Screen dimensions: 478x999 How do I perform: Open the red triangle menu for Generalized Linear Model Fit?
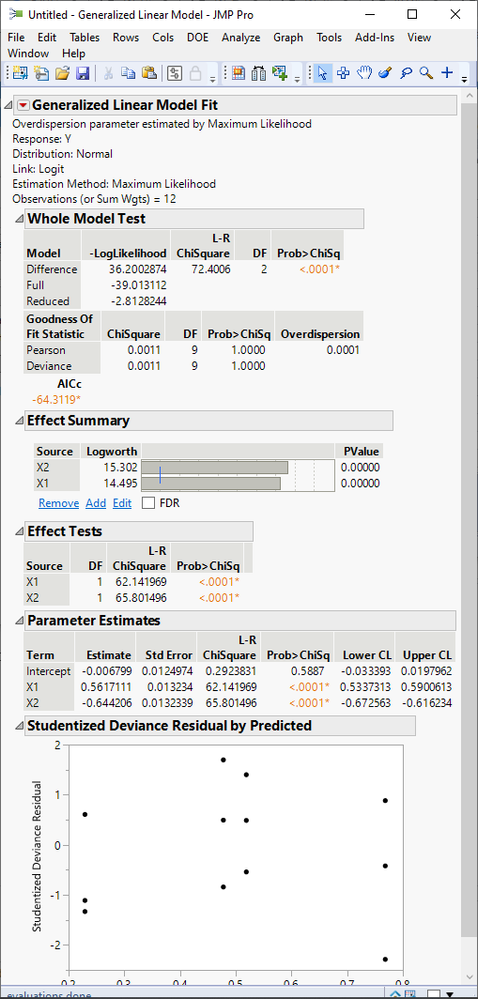[x=23, y=105]
